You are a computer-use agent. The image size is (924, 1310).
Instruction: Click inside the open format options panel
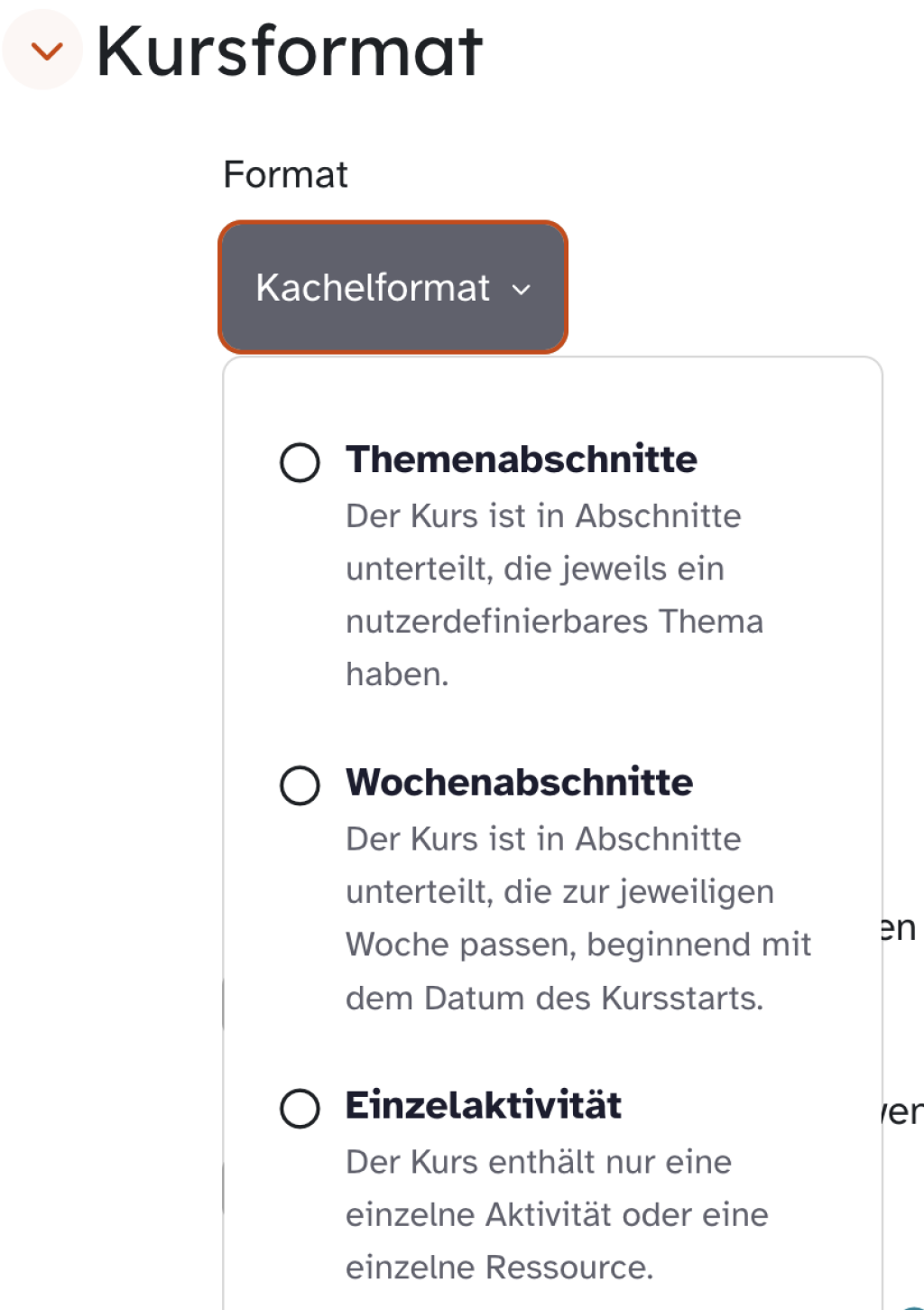(552, 813)
